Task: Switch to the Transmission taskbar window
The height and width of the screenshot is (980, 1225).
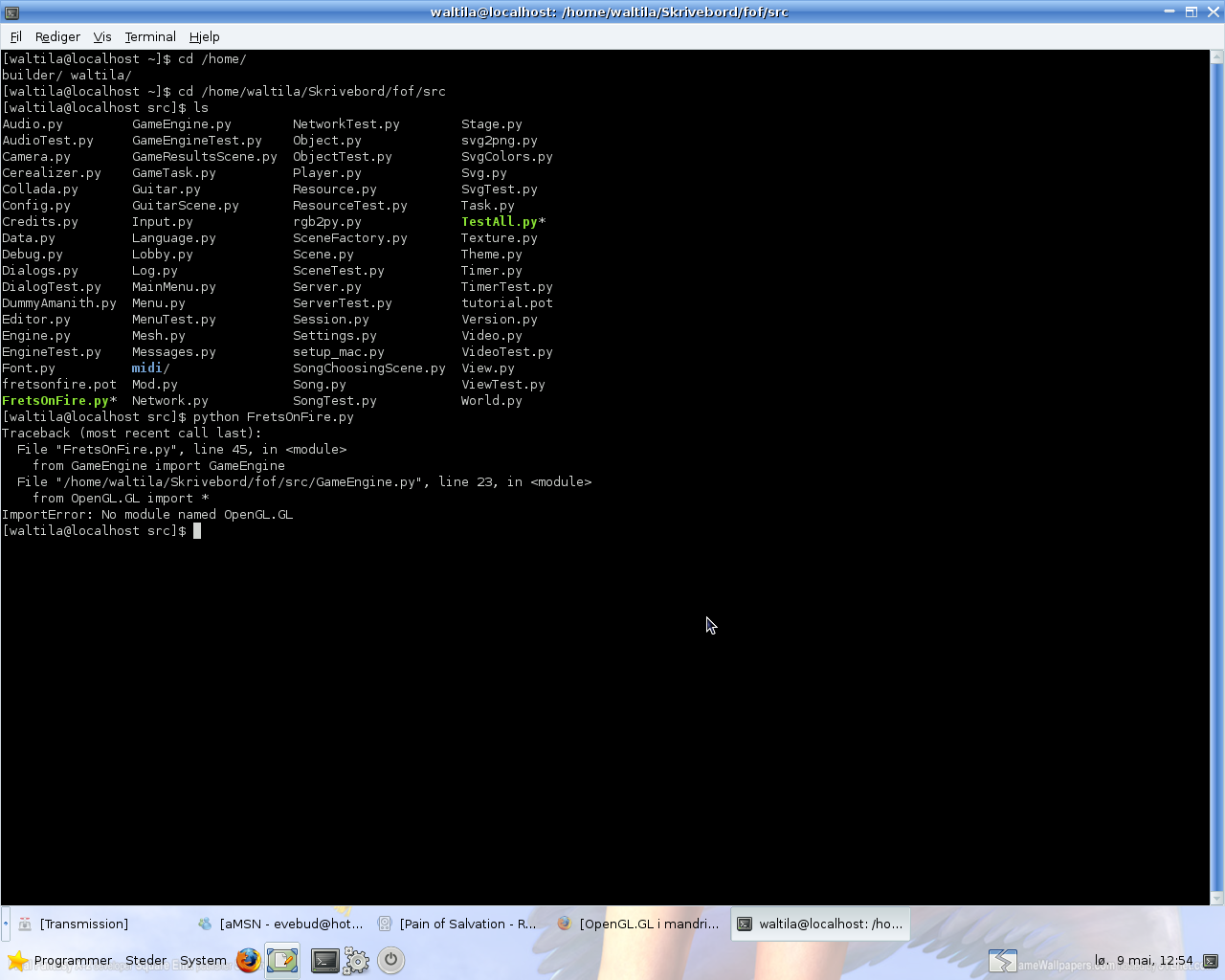Action: [x=100, y=924]
